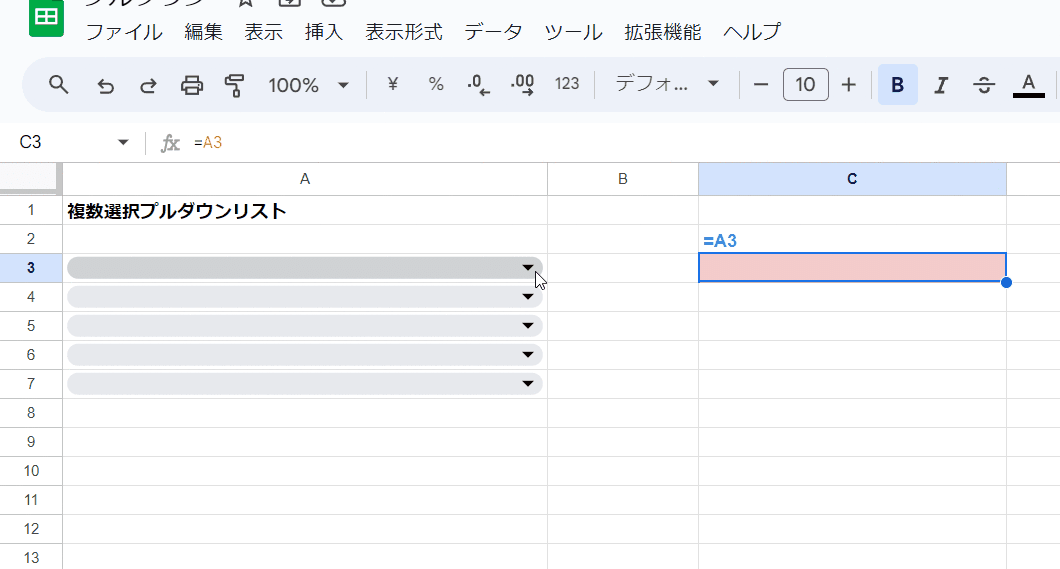Open the ツール menu
The width and height of the screenshot is (1060, 569).
click(x=573, y=32)
